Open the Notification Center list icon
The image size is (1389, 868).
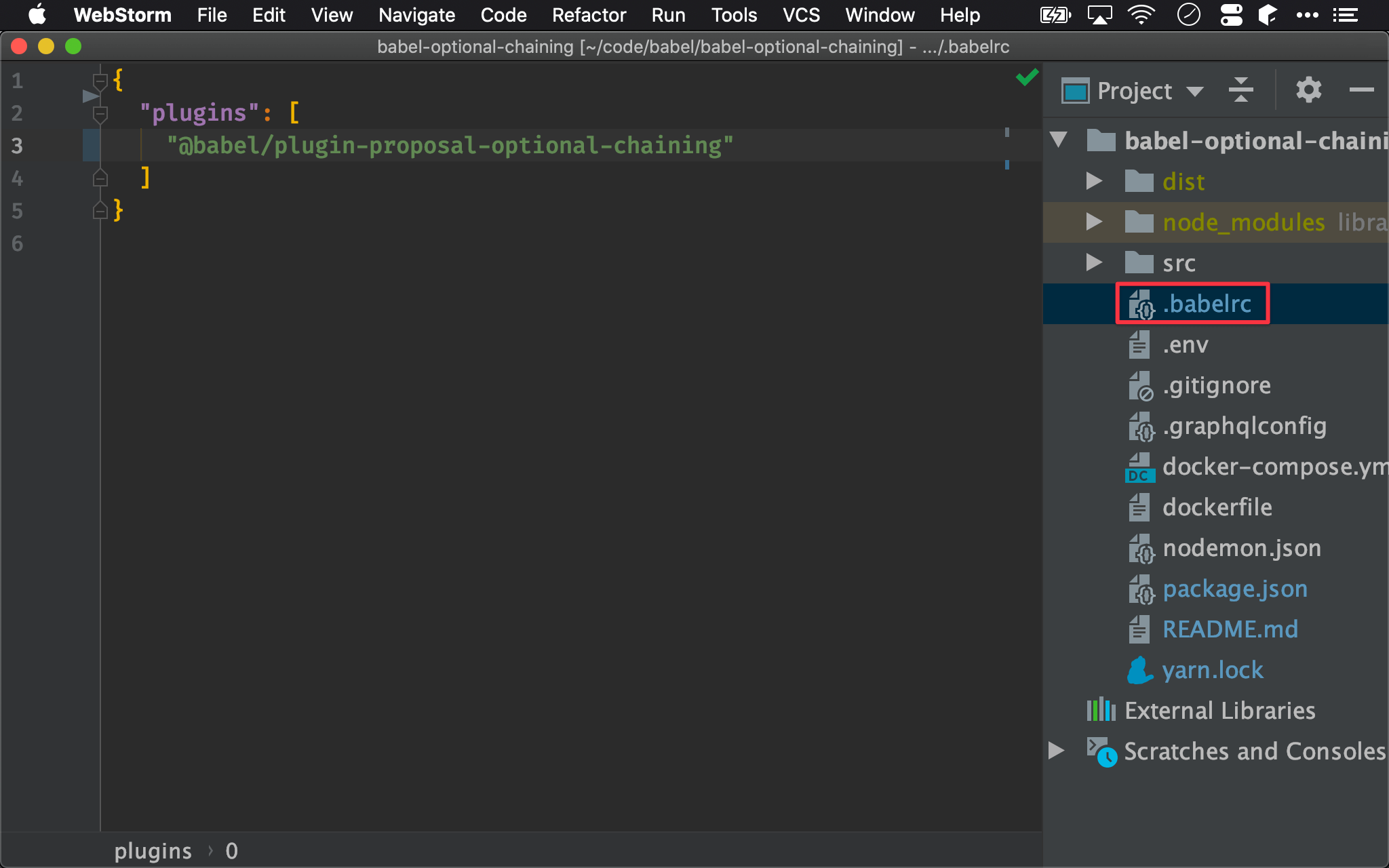1345,14
